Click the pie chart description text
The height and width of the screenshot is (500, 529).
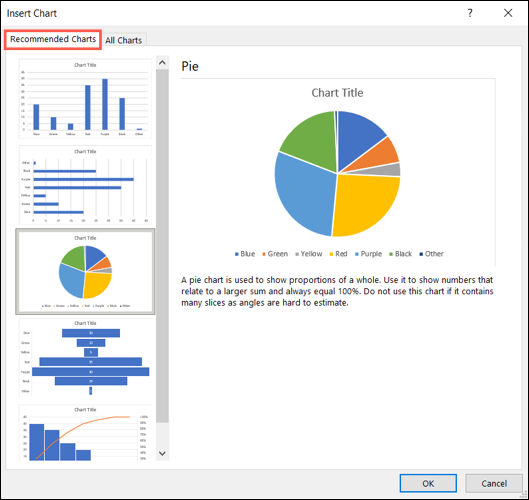(337, 291)
